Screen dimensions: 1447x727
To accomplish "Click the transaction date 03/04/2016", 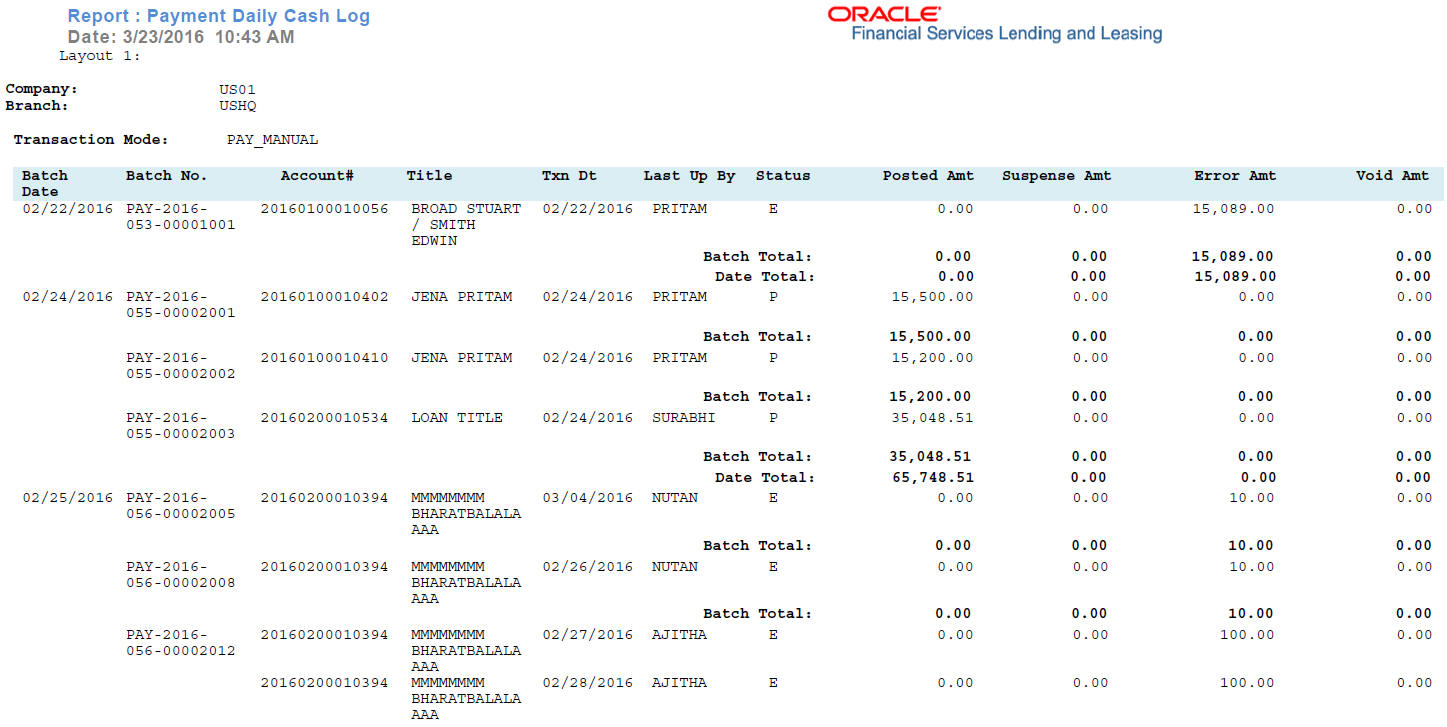I will [588, 498].
